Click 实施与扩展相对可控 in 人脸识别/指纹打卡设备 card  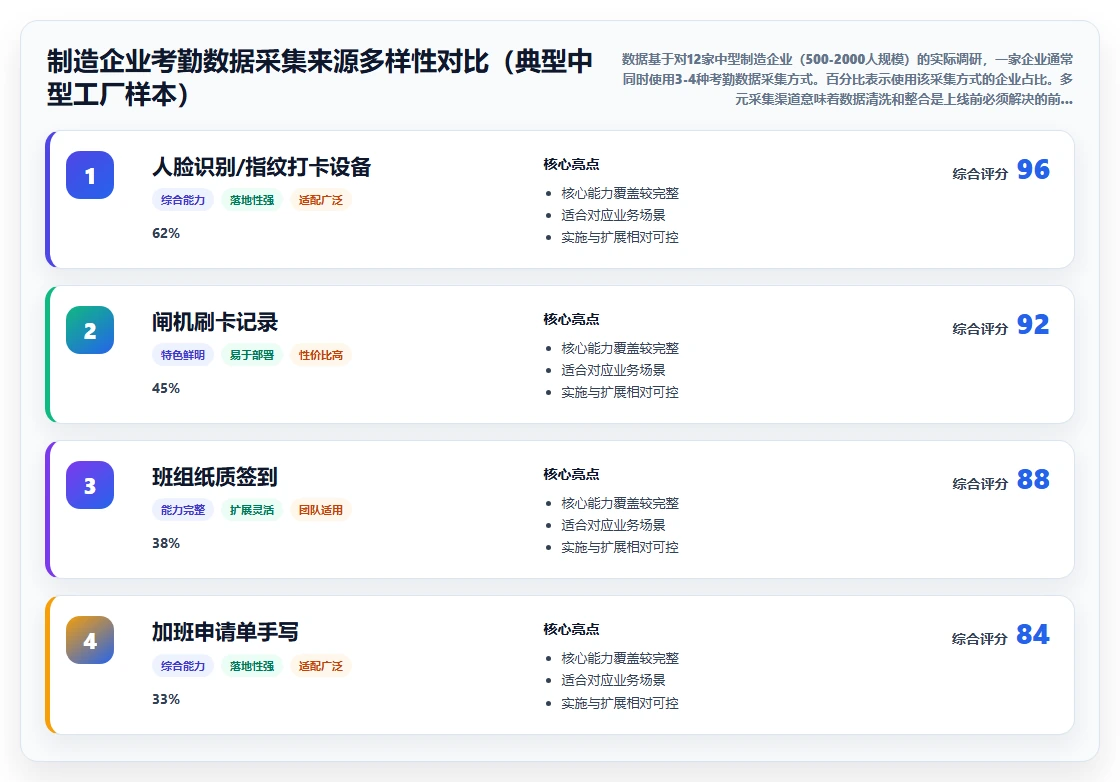point(620,237)
